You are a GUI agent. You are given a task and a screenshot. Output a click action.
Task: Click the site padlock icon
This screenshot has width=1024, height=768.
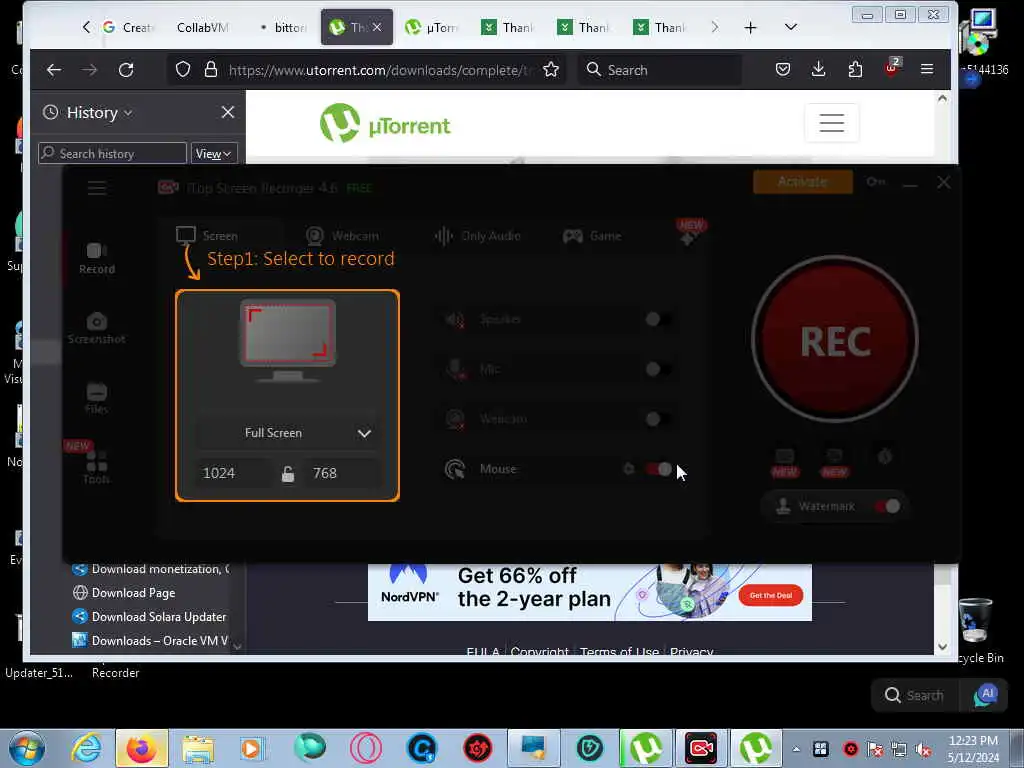[x=210, y=69]
